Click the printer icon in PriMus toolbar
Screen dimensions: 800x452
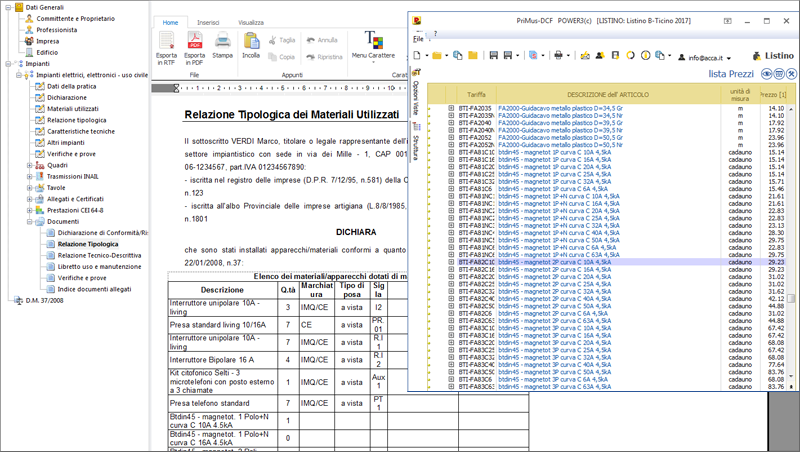(558, 56)
